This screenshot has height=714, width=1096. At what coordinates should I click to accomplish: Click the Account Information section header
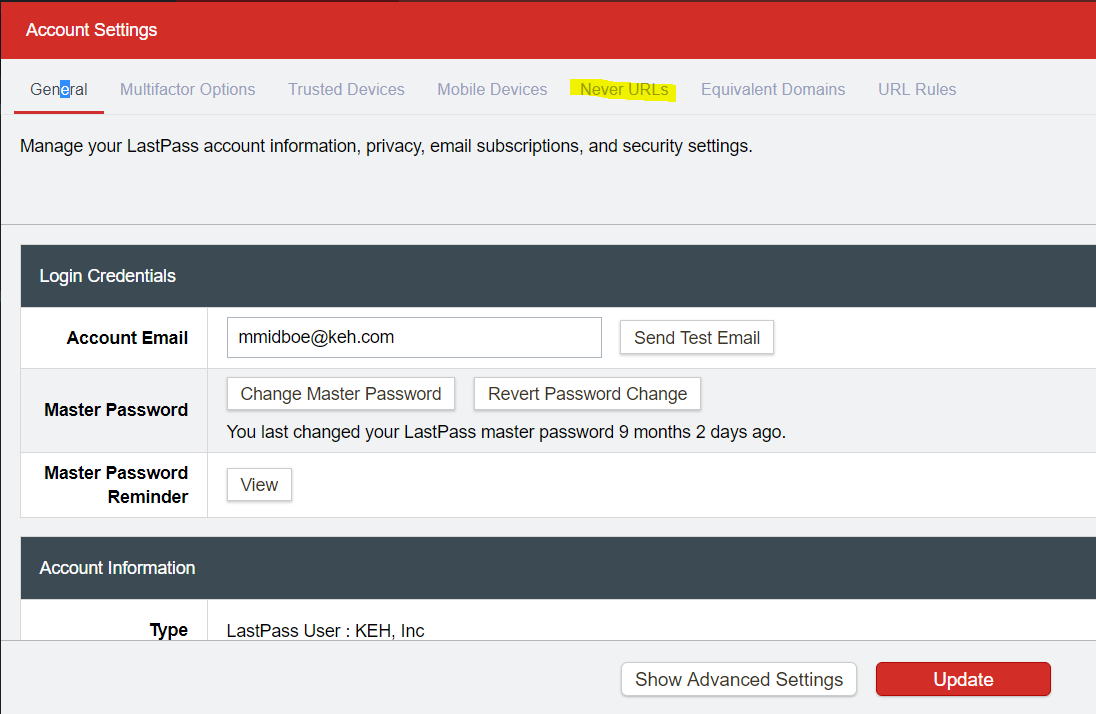click(558, 568)
